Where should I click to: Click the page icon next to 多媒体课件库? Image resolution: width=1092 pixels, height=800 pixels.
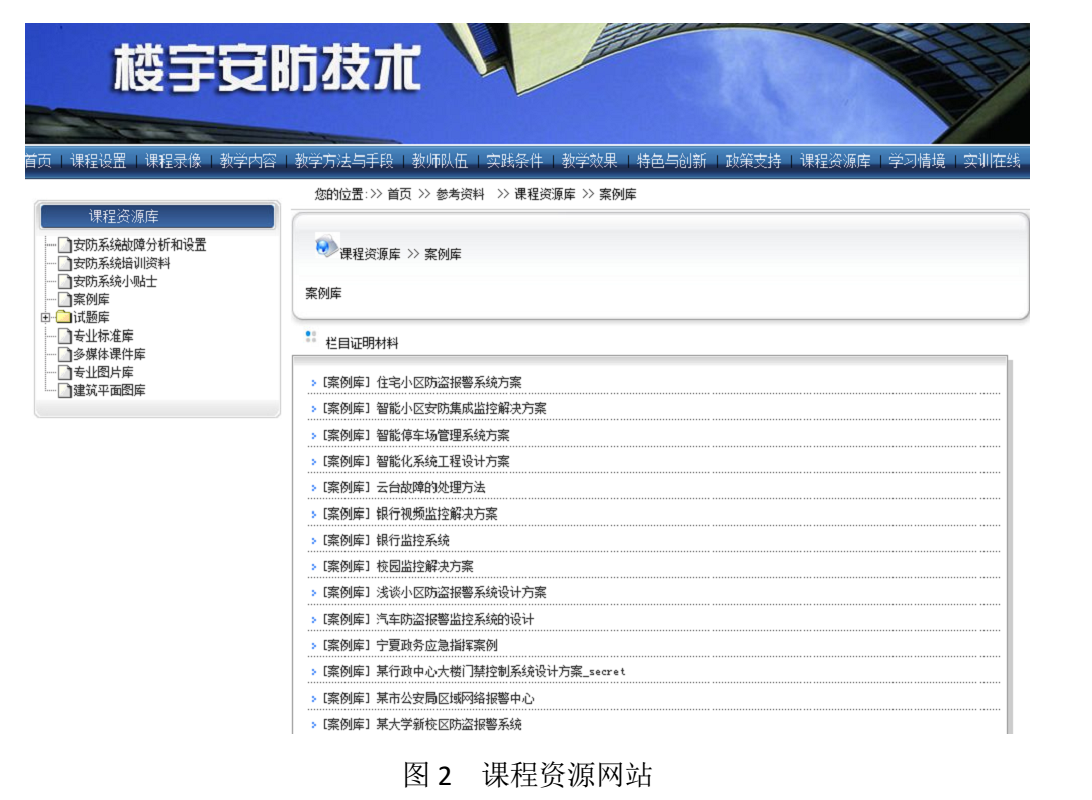click(64, 354)
